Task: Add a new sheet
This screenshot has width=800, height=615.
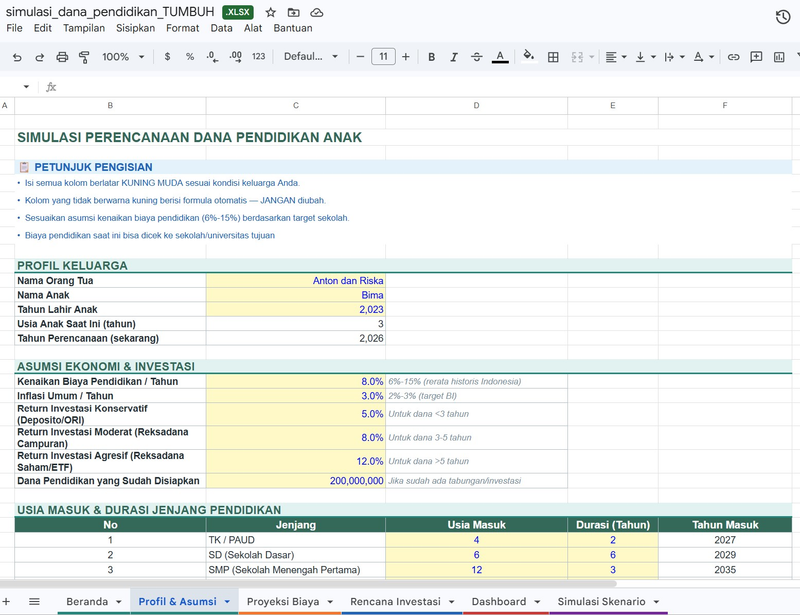Action: [6, 601]
